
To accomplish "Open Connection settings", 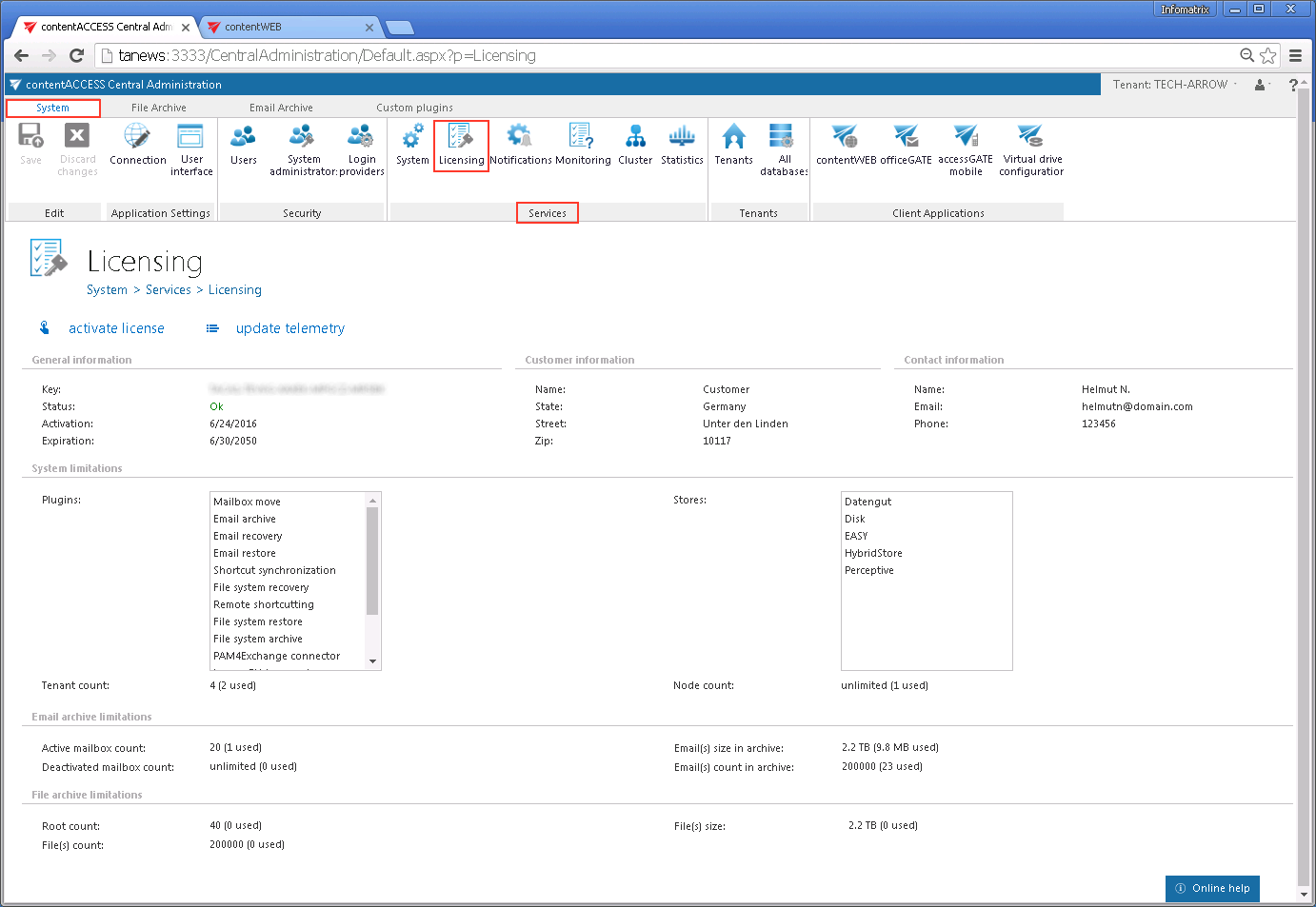I will point(138,144).
